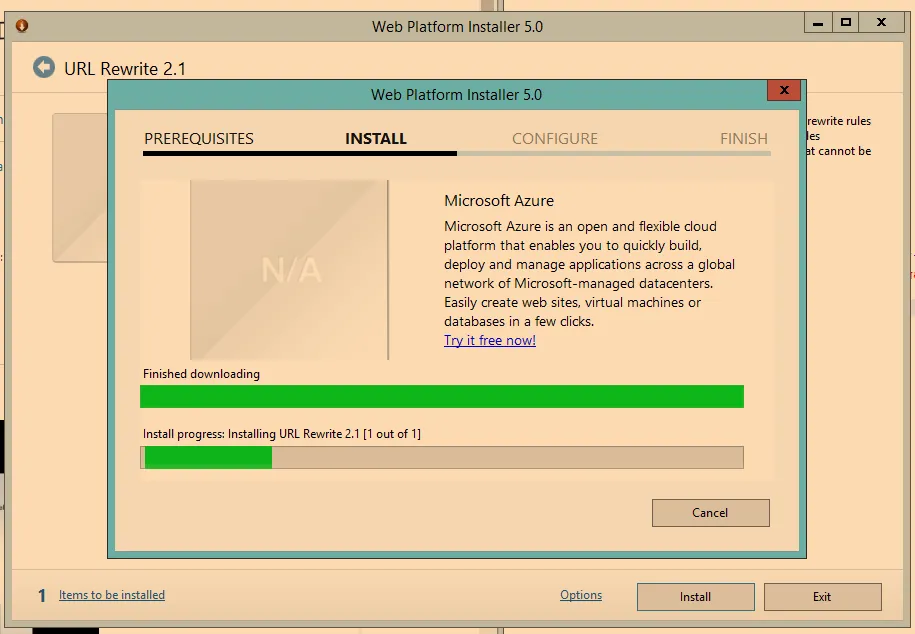The width and height of the screenshot is (915, 634).
Task: Click the items count number 1
Action: tap(42, 595)
